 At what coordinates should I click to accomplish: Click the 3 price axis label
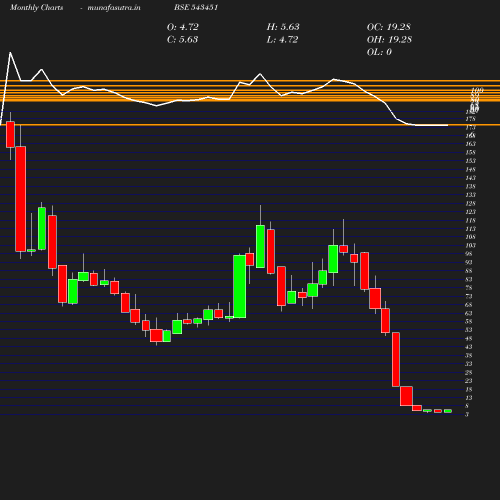click(467, 414)
